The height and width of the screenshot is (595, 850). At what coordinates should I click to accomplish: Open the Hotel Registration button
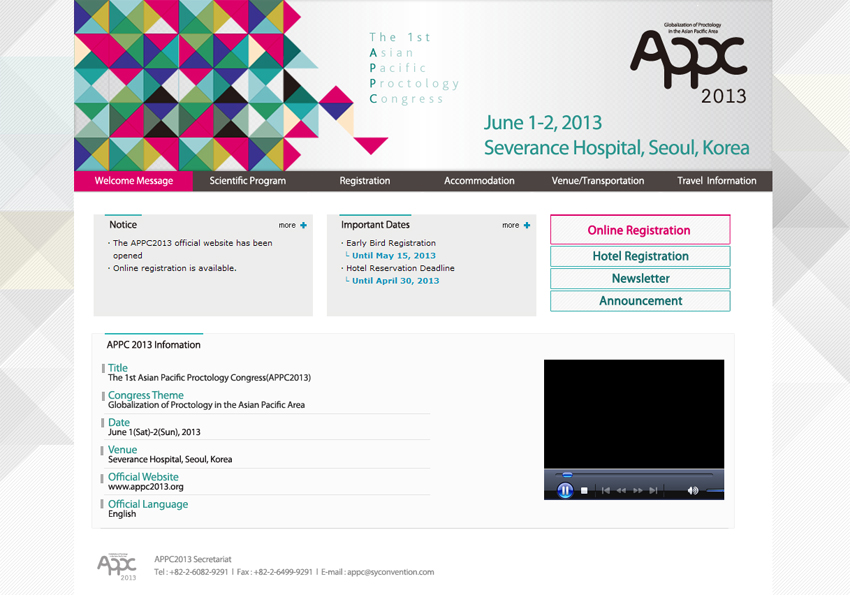coord(639,256)
